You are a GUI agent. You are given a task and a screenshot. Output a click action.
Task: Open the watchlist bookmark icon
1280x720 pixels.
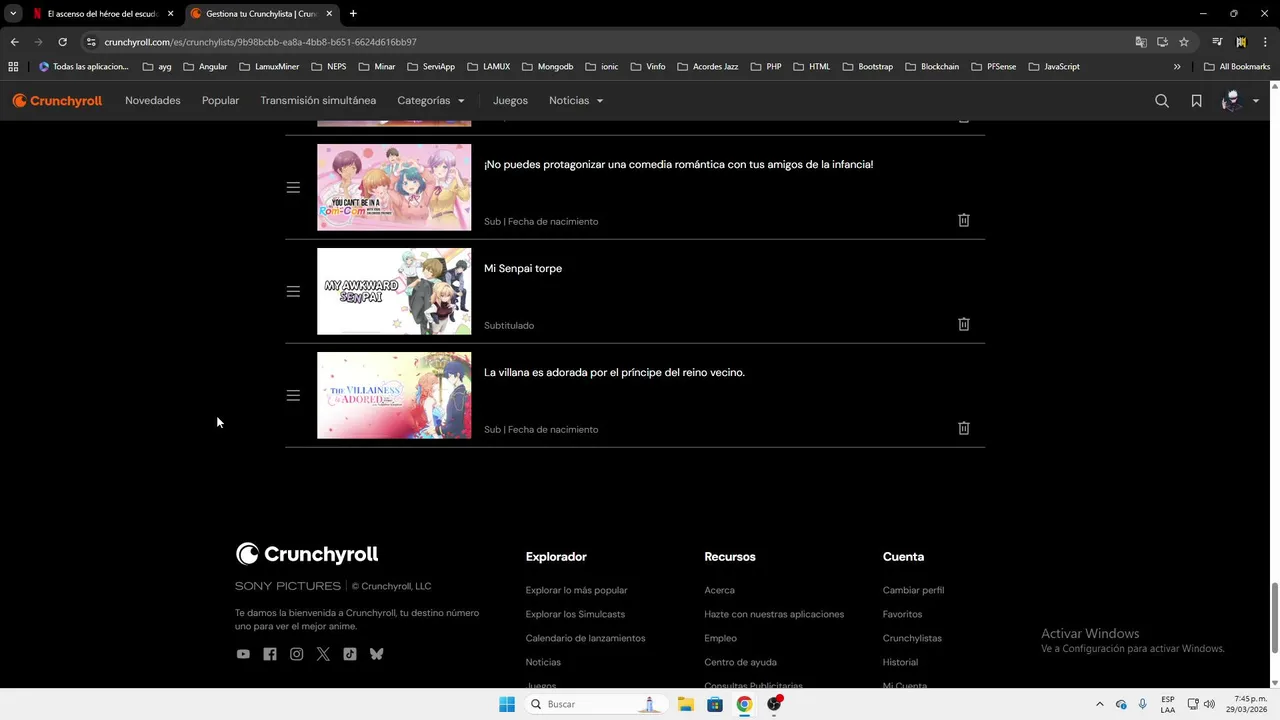(x=1196, y=101)
